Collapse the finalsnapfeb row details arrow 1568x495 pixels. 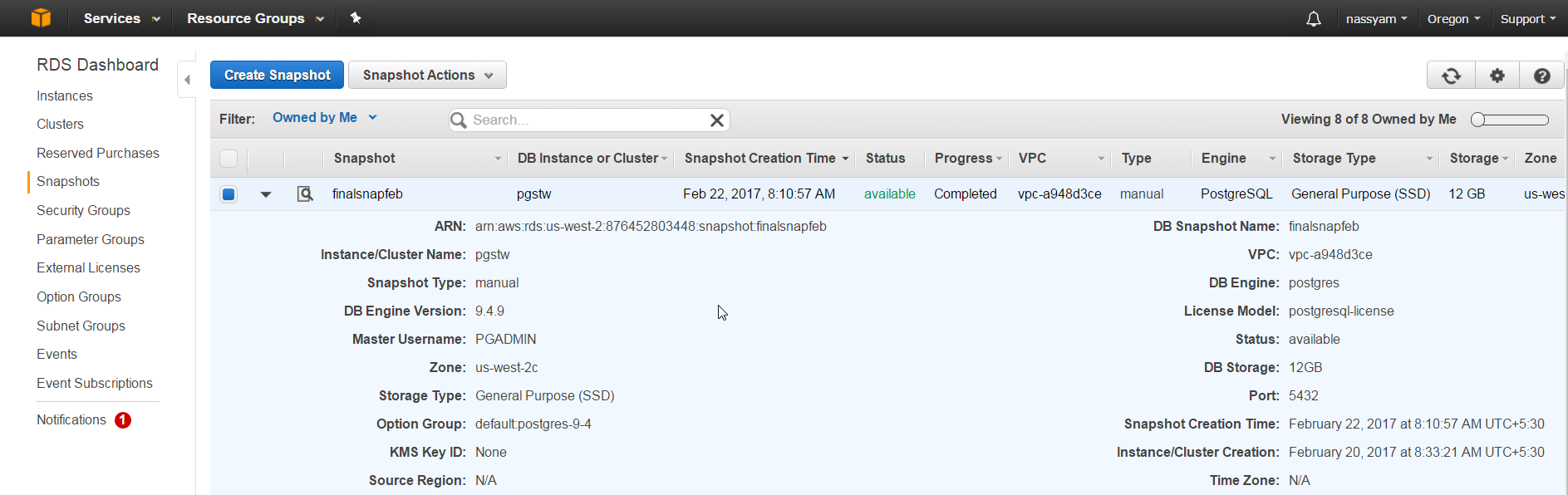point(266,194)
